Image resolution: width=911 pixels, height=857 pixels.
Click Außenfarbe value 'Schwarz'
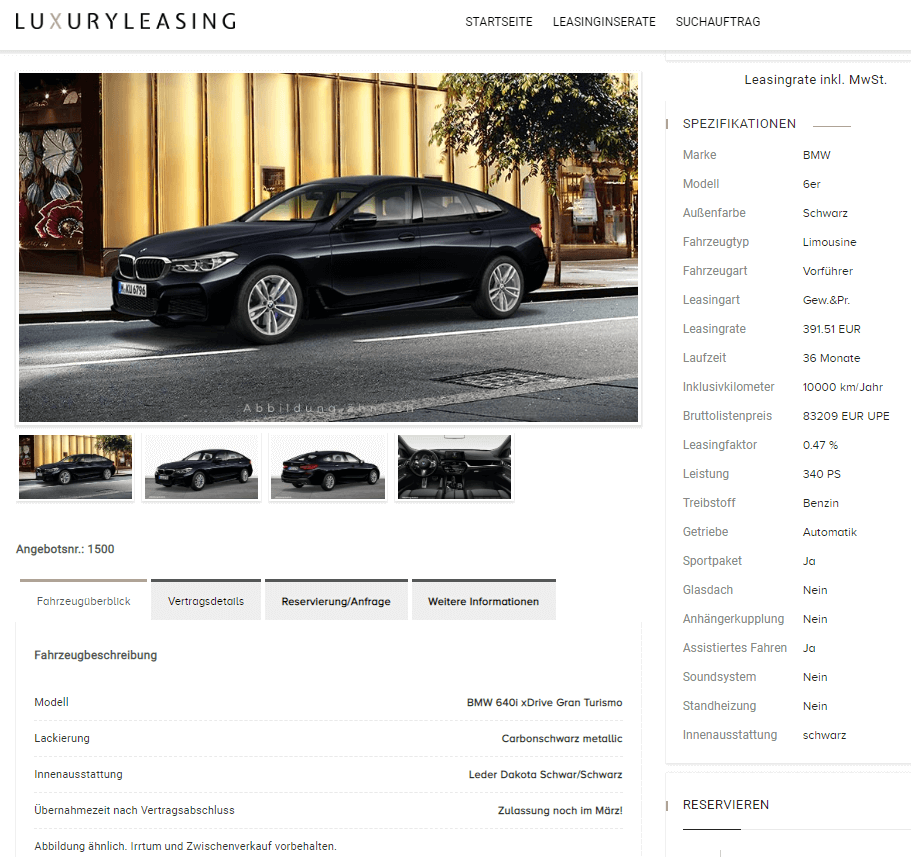pyautogui.click(x=825, y=213)
